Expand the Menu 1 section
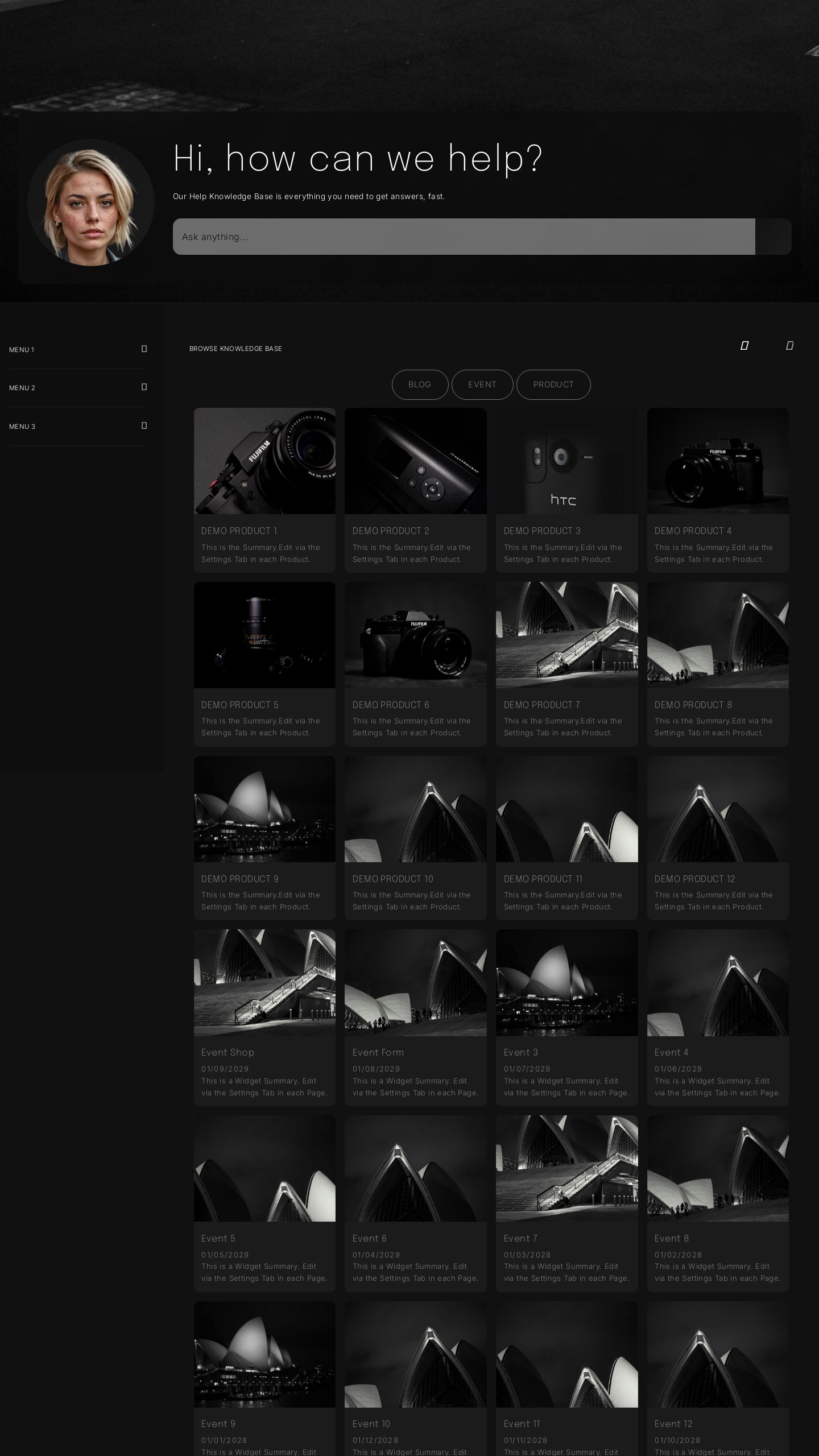The height and width of the screenshot is (1456, 819). [144, 349]
